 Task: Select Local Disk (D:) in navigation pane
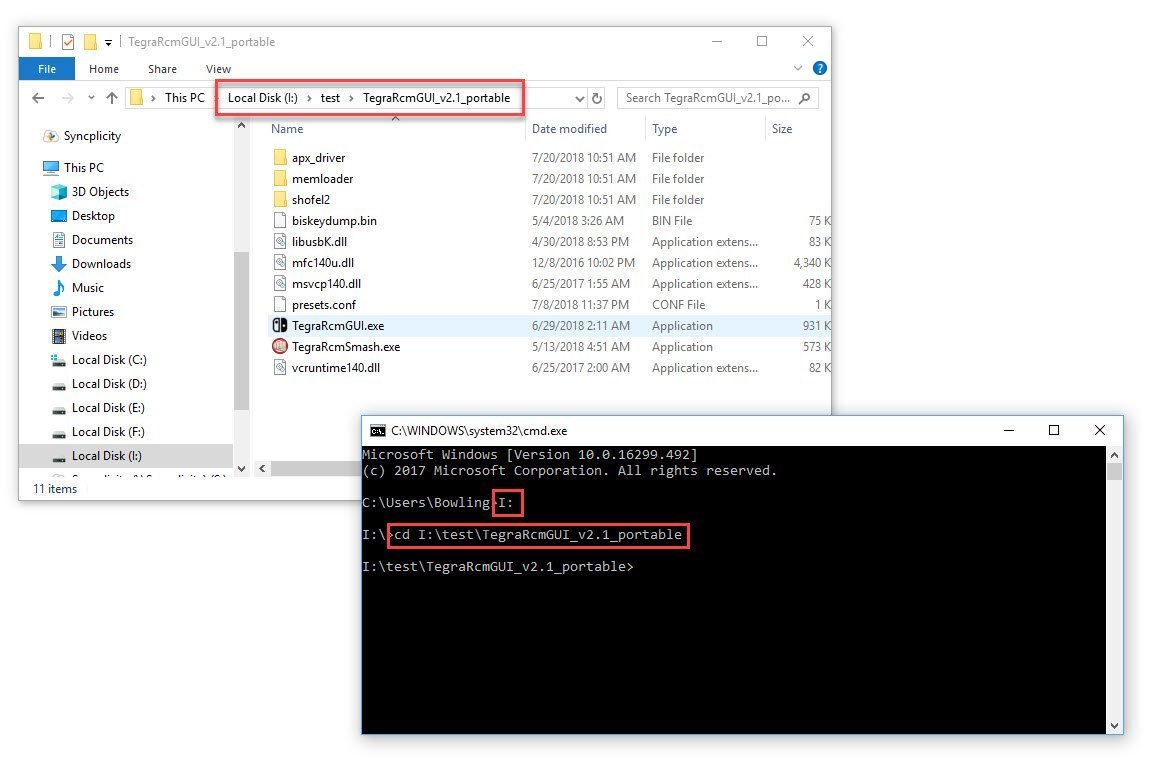[98, 384]
